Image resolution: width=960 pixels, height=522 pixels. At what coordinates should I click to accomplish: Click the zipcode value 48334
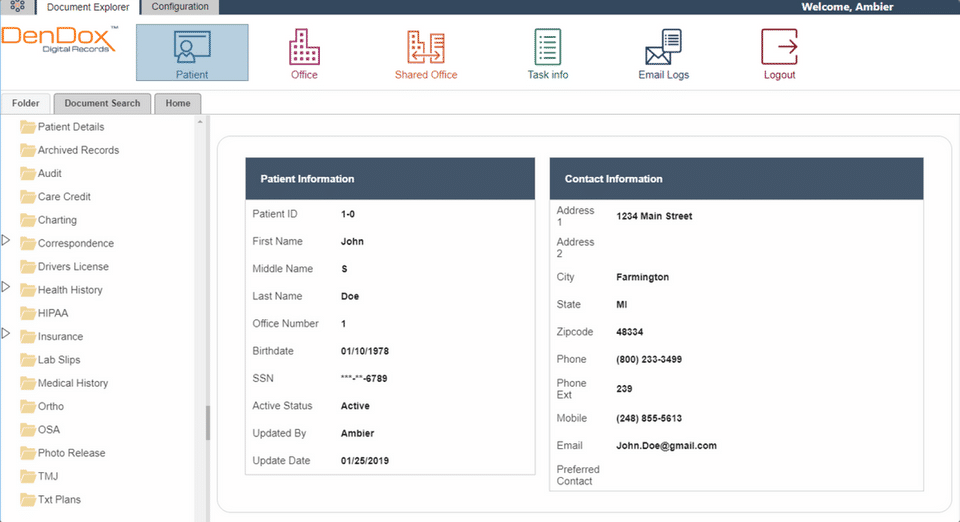point(629,332)
